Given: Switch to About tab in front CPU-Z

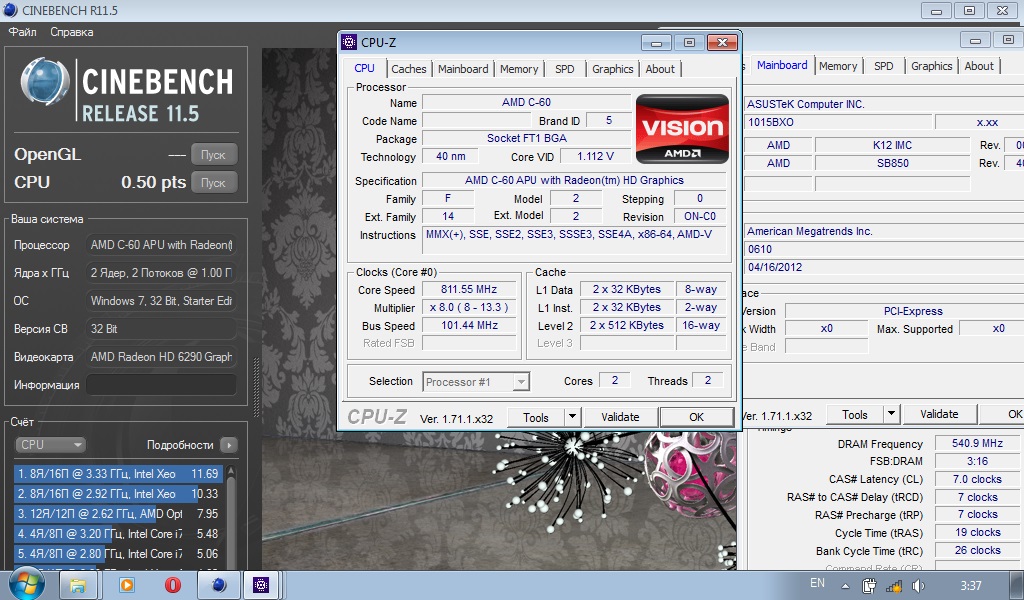Looking at the screenshot, I should tap(660, 69).
